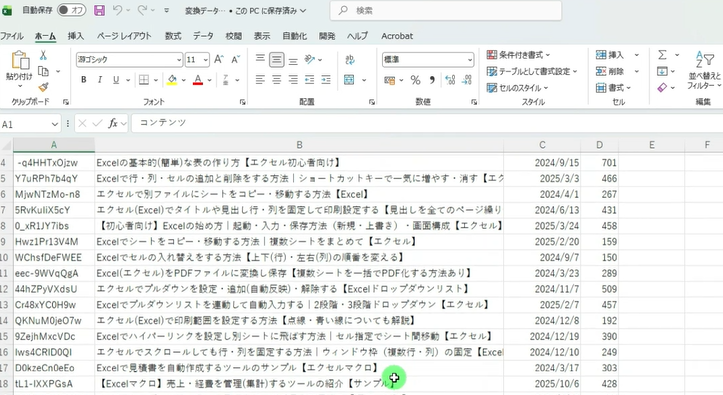Open the font size dropdown
This screenshot has height=395, width=723.
pos(205,60)
